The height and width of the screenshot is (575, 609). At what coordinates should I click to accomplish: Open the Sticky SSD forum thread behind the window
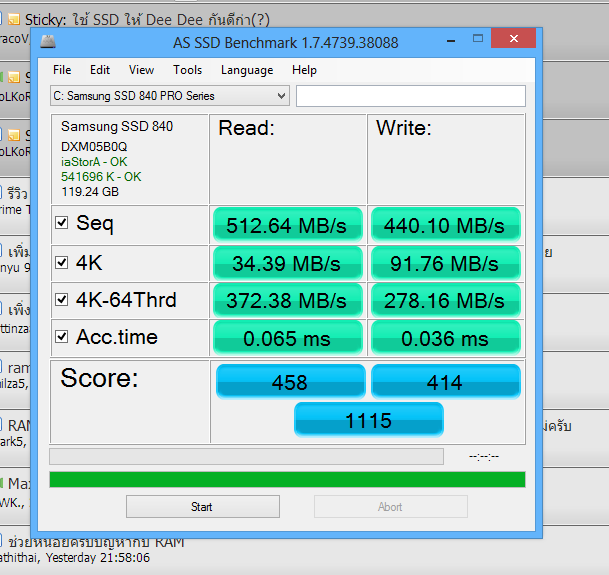147,19
